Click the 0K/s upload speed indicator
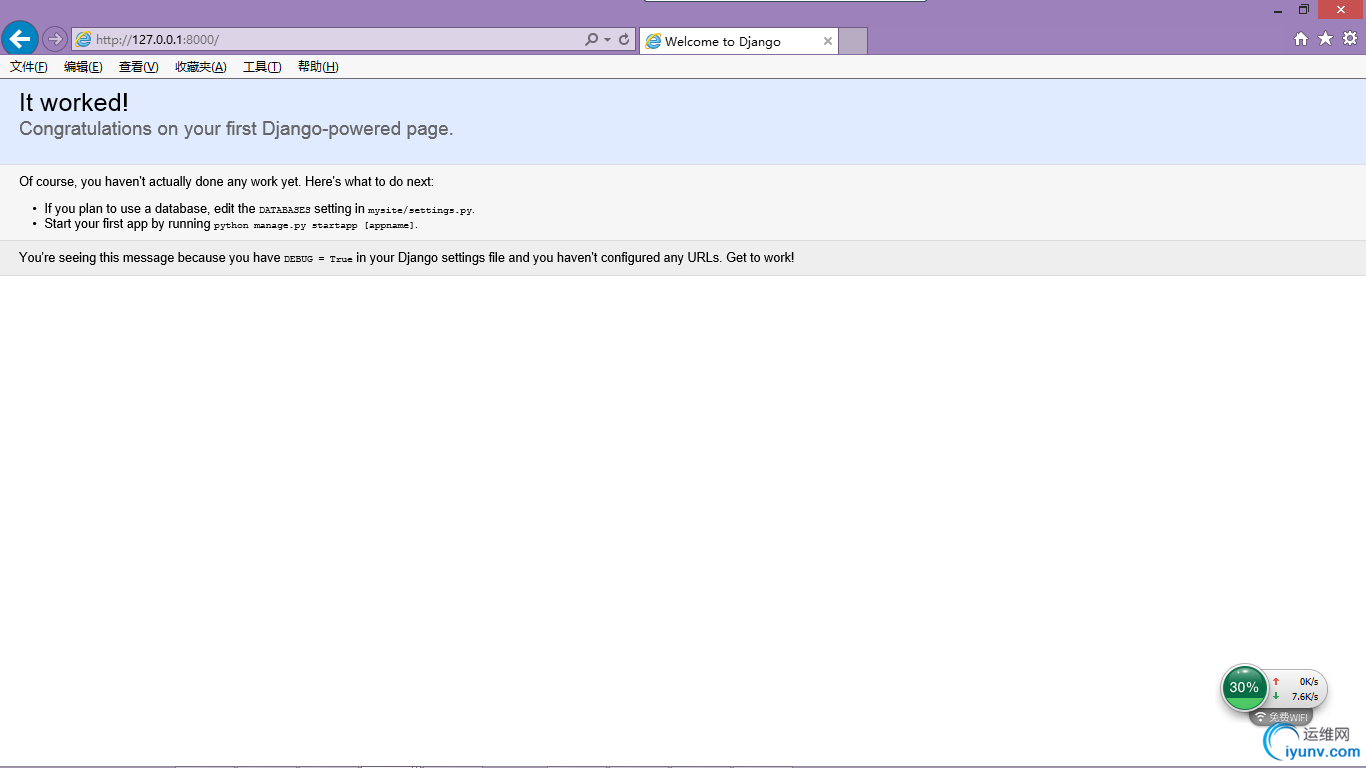1366x768 pixels. click(x=1296, y=682)
